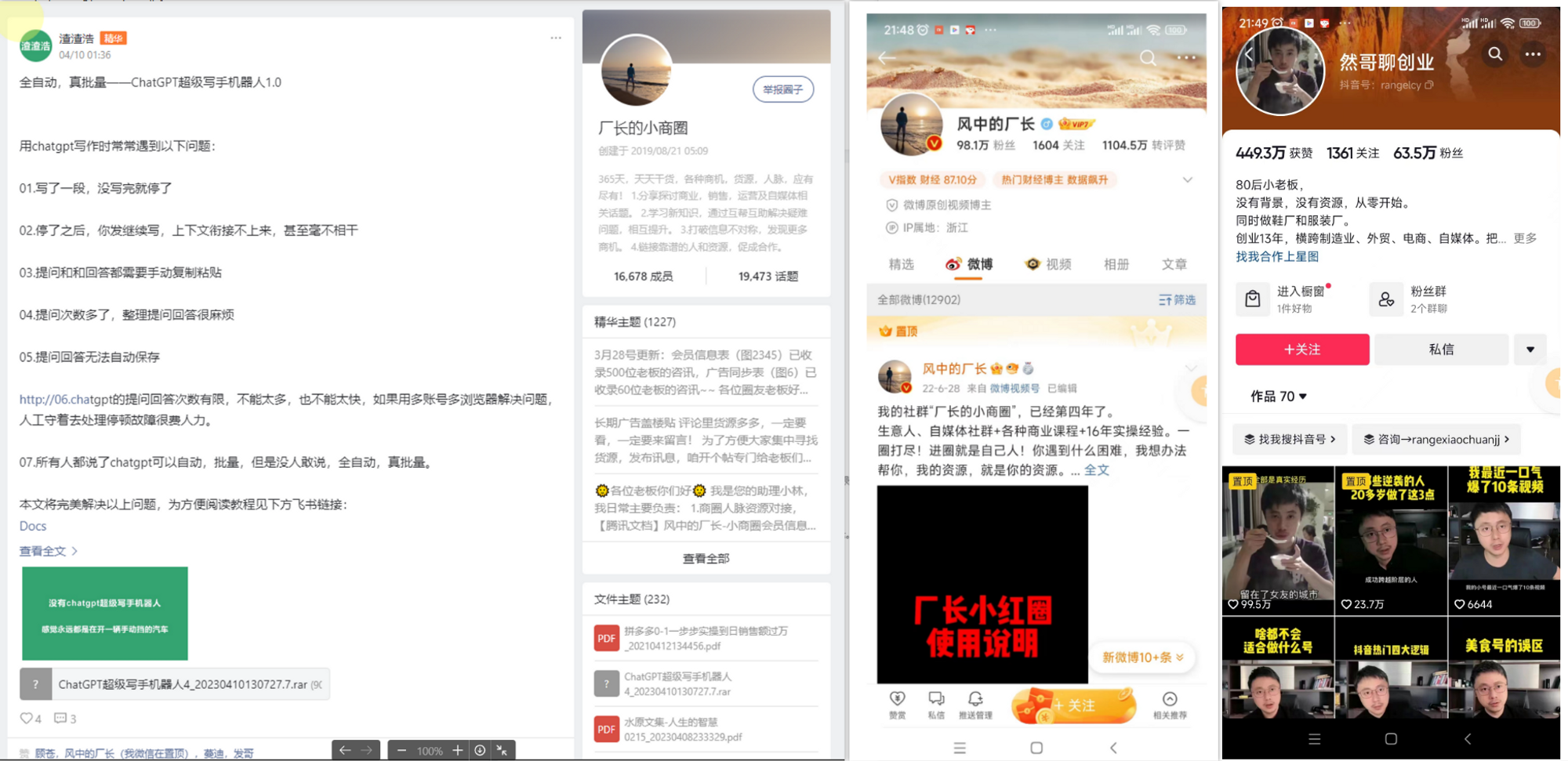Open 咨询→rangexiaochuanjj chip
The height and width of the screenshot is (761, 1568).
click(1436, 440)
